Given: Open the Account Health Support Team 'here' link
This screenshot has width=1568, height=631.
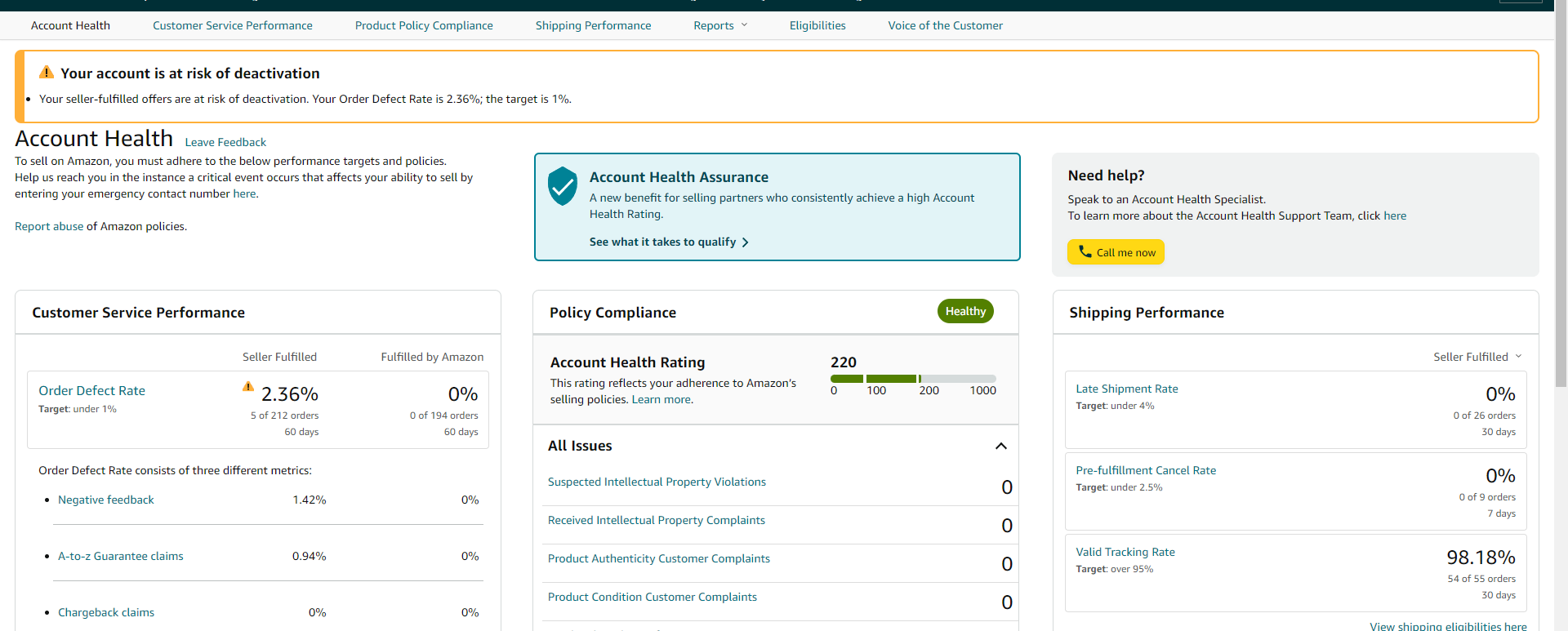Looking at the screenshot, I should point(1395,216).
